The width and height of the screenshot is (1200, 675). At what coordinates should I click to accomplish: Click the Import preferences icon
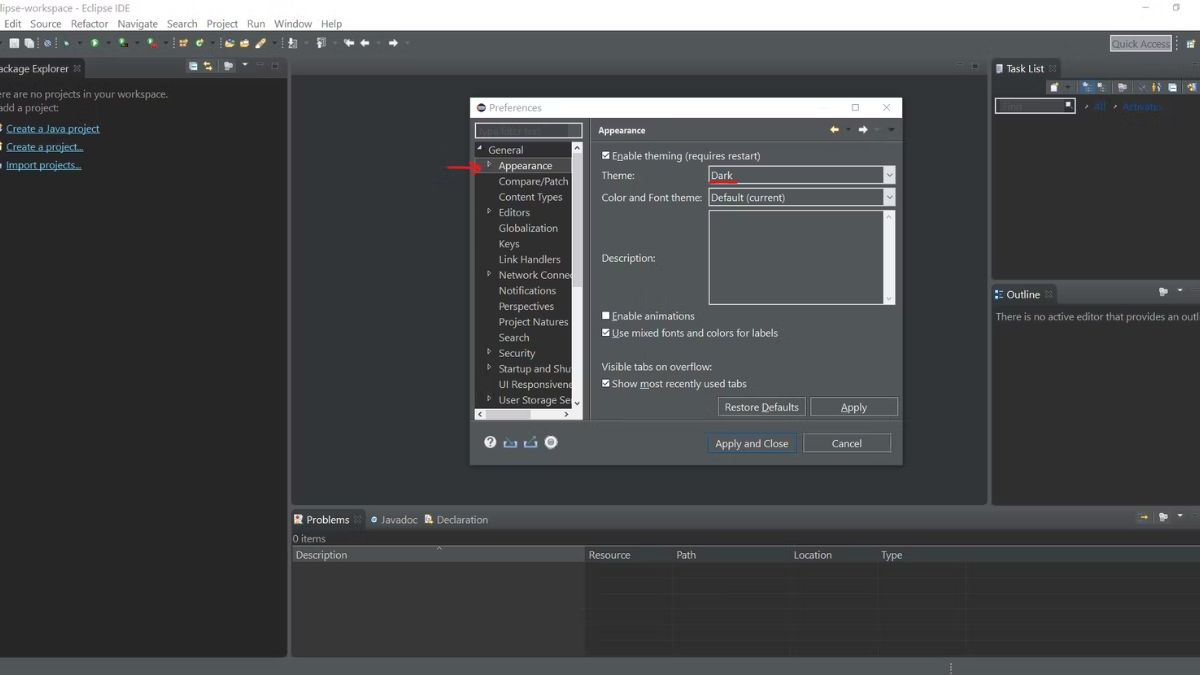point(510,442)
